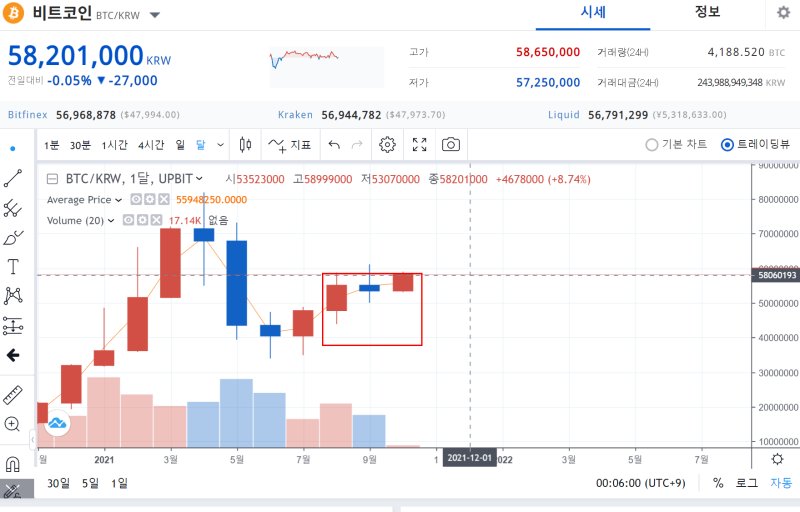Click the mini price sparkline thumbnail
Screen dimensions: 800x512
pos(327,67)
